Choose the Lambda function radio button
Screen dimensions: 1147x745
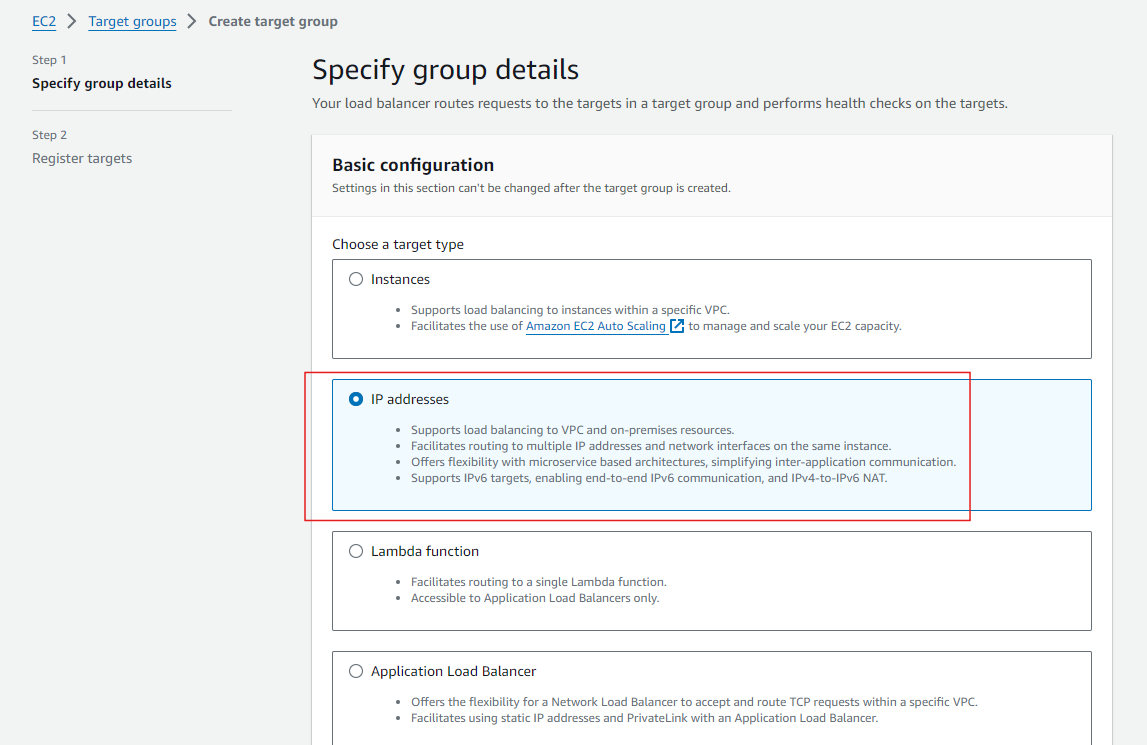[x=356, y=551]
